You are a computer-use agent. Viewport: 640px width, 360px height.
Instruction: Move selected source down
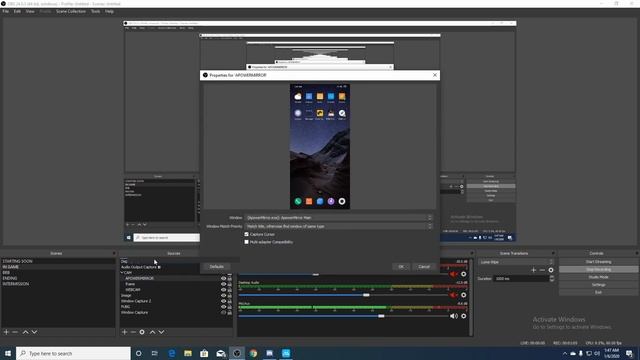tap(161, 332)
